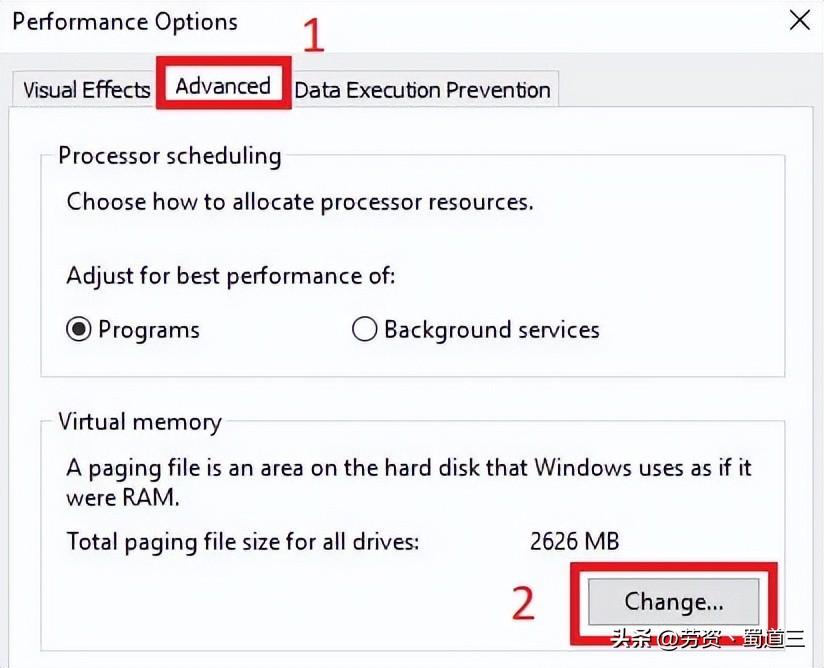Select the Programs radio button
This screenshot has height=668, width=824.
[x=79, y=328]
